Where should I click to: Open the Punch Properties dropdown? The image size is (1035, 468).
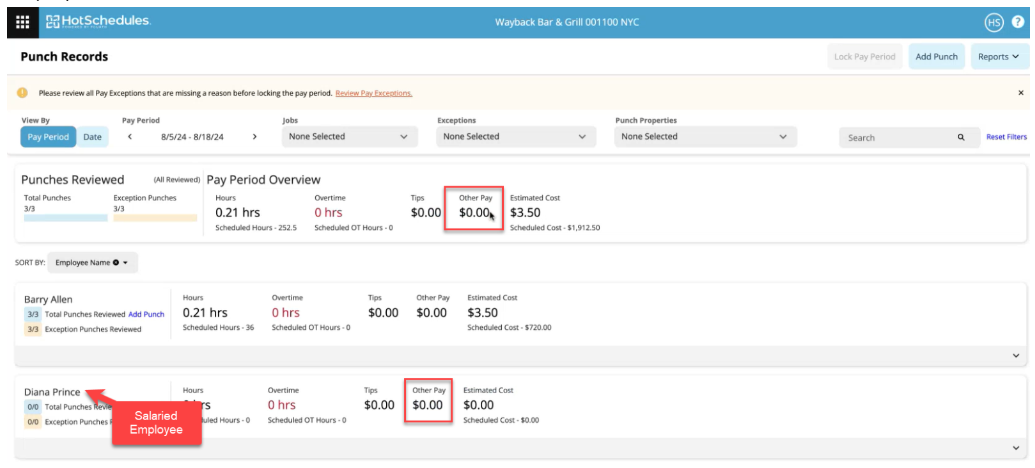[704, 137]
